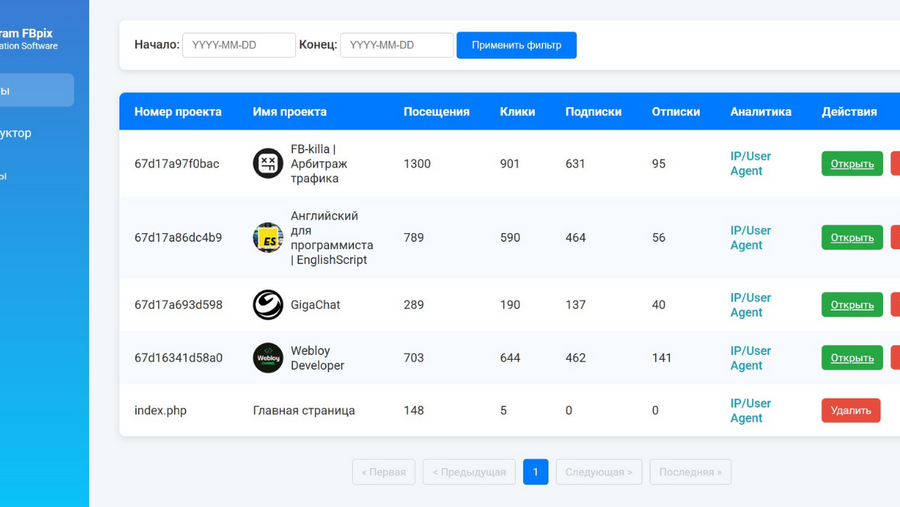Go back with Предыдущая pagination button
900x507 pixels.
click(469, 472)
